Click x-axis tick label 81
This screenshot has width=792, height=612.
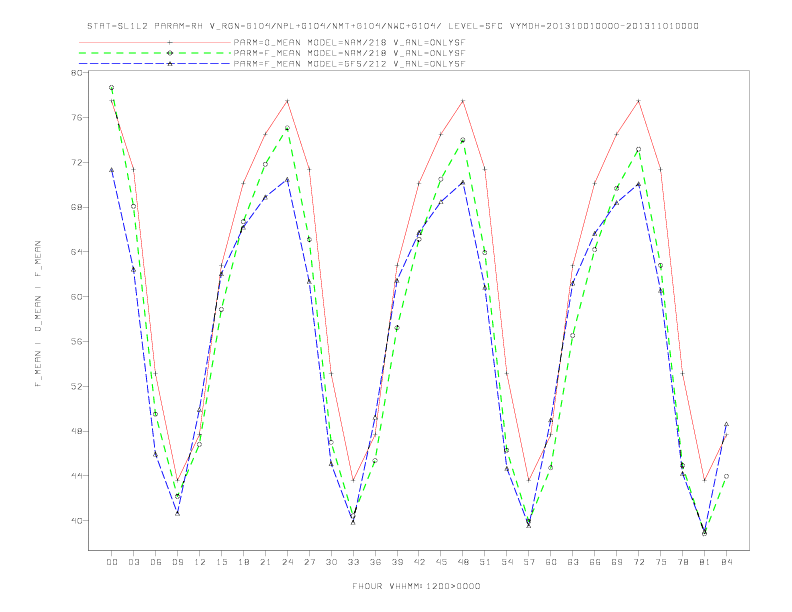pos(705,562)
